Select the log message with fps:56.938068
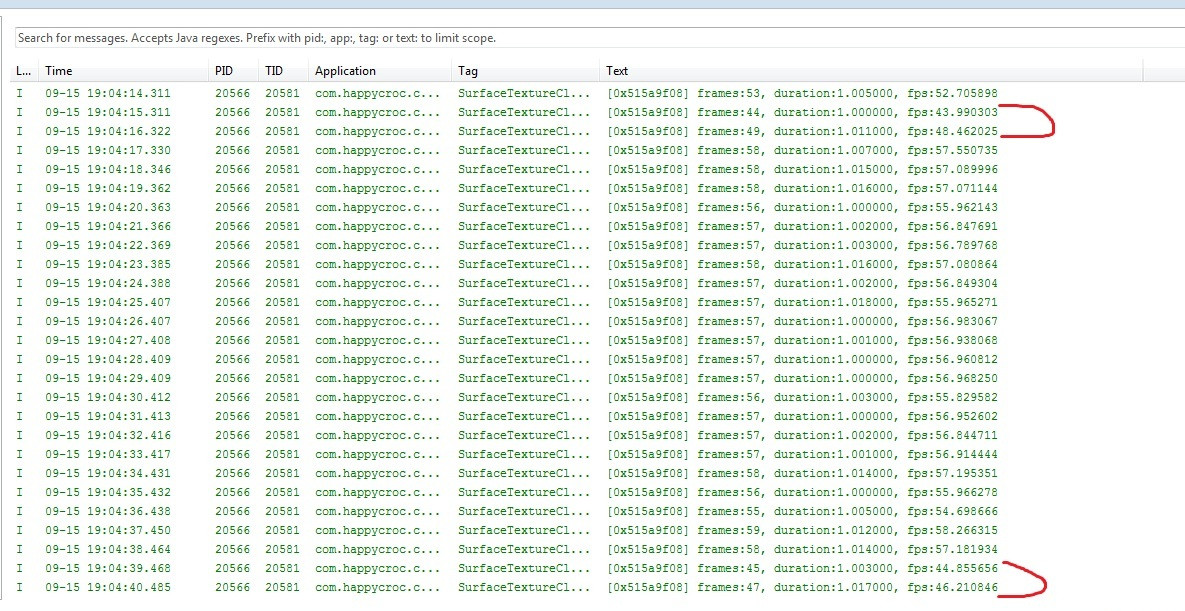Screen dimensions: 1185x611 coord(802,340)
